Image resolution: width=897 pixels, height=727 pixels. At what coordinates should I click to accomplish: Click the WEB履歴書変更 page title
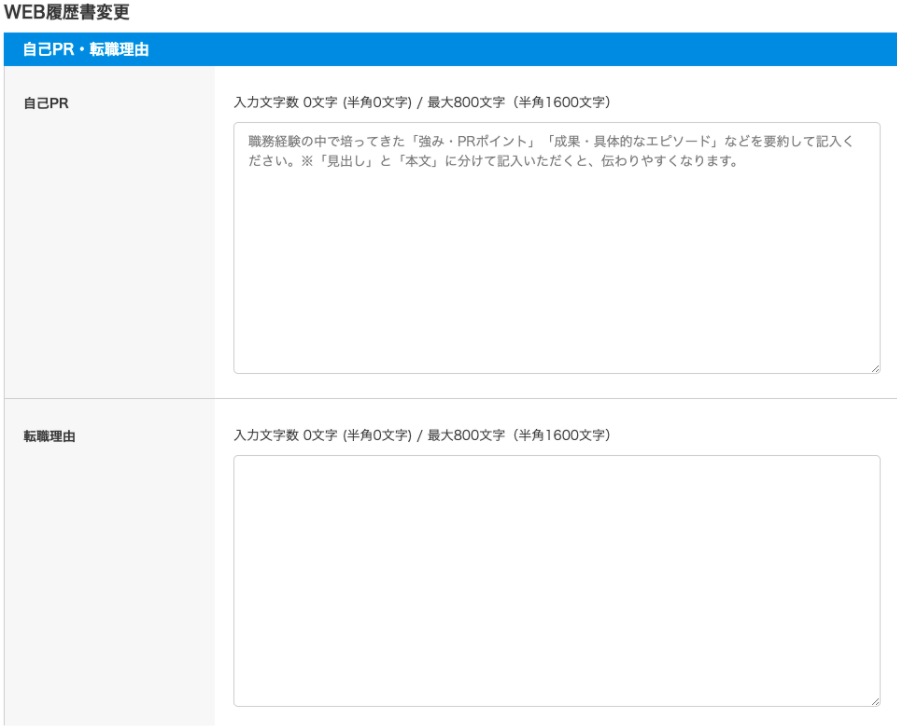(67, 13)
